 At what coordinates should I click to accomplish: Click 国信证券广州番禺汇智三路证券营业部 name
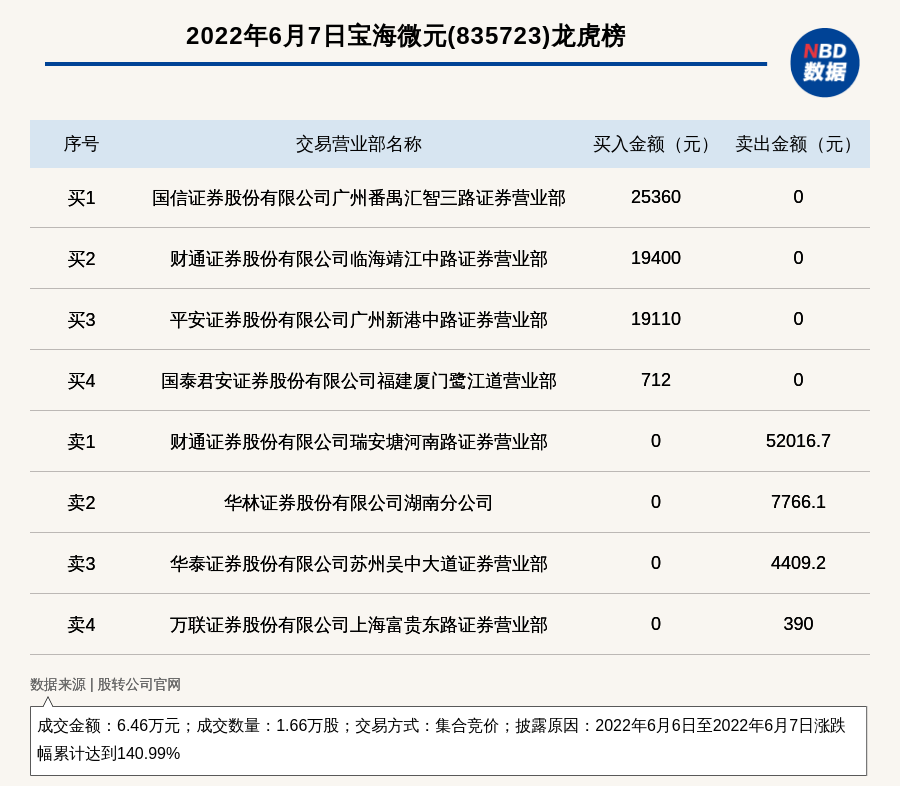click(359, 198)
